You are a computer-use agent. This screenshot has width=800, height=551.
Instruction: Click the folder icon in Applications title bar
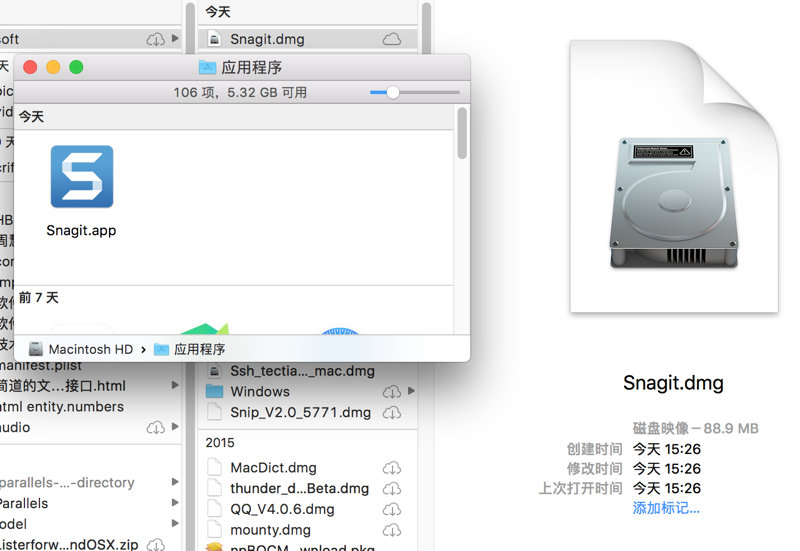207,67
